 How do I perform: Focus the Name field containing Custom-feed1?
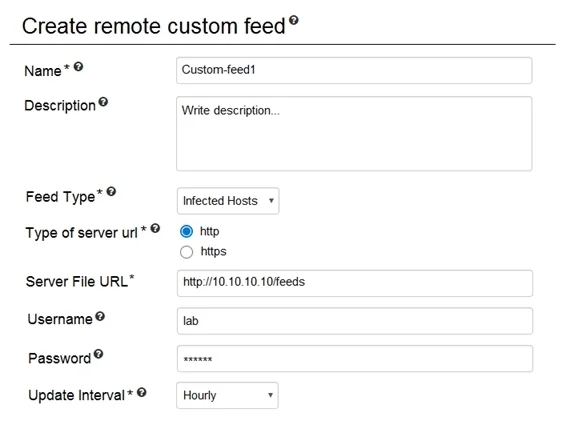coord(354,70)
